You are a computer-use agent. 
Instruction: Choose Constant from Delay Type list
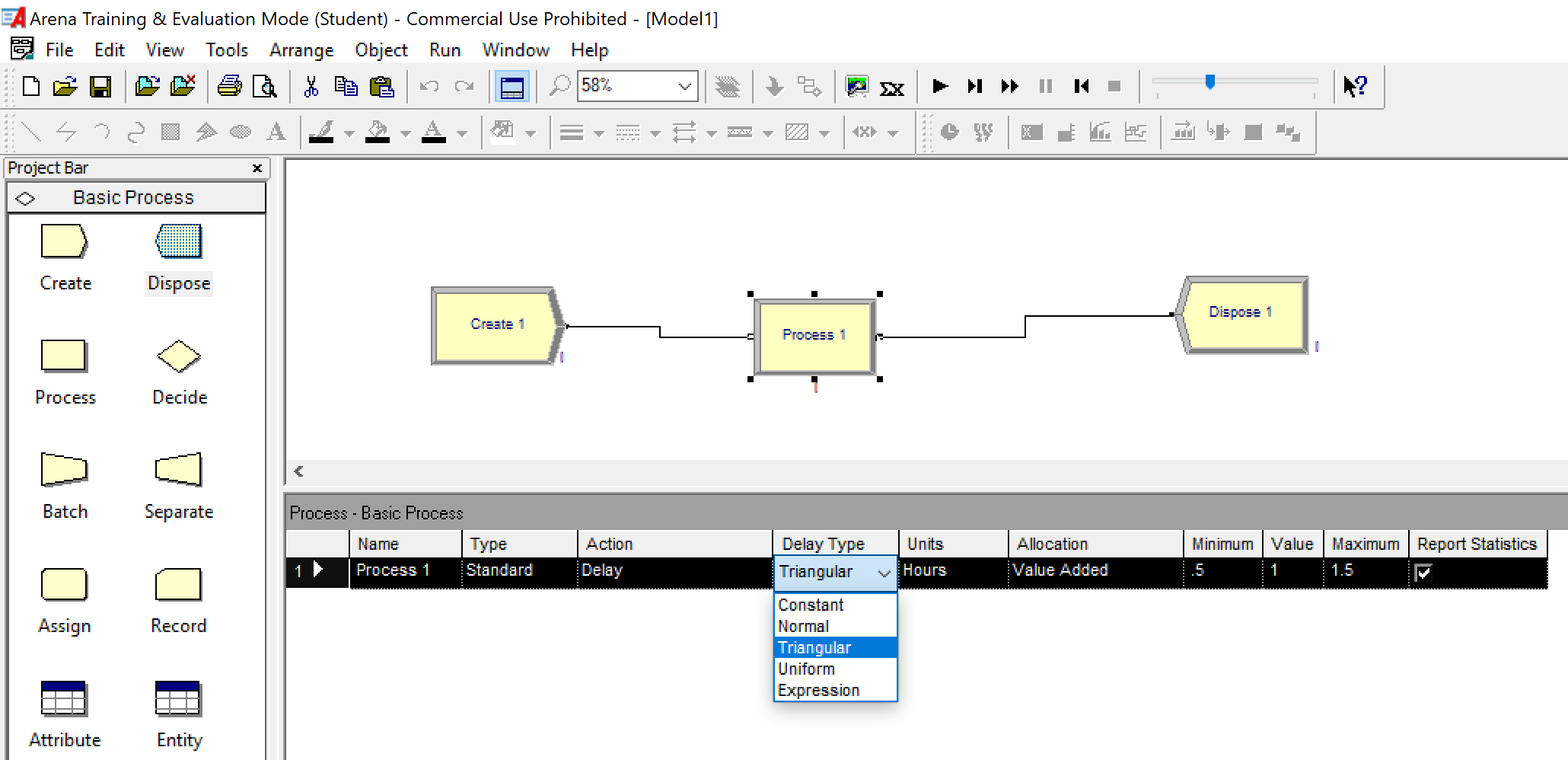point(835,605)
